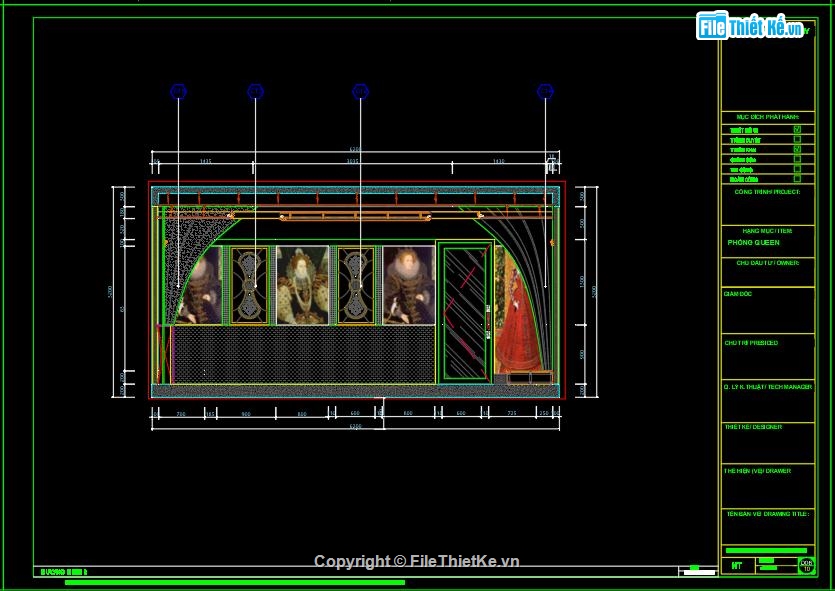Select the '1435' dimension text
Viewport: 835px width, 591px height.
206,161
